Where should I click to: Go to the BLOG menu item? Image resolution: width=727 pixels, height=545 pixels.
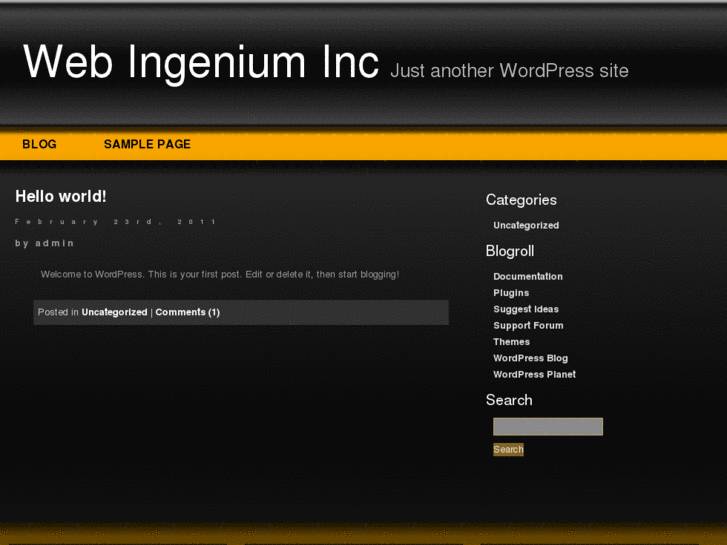[x=39, y=144]
